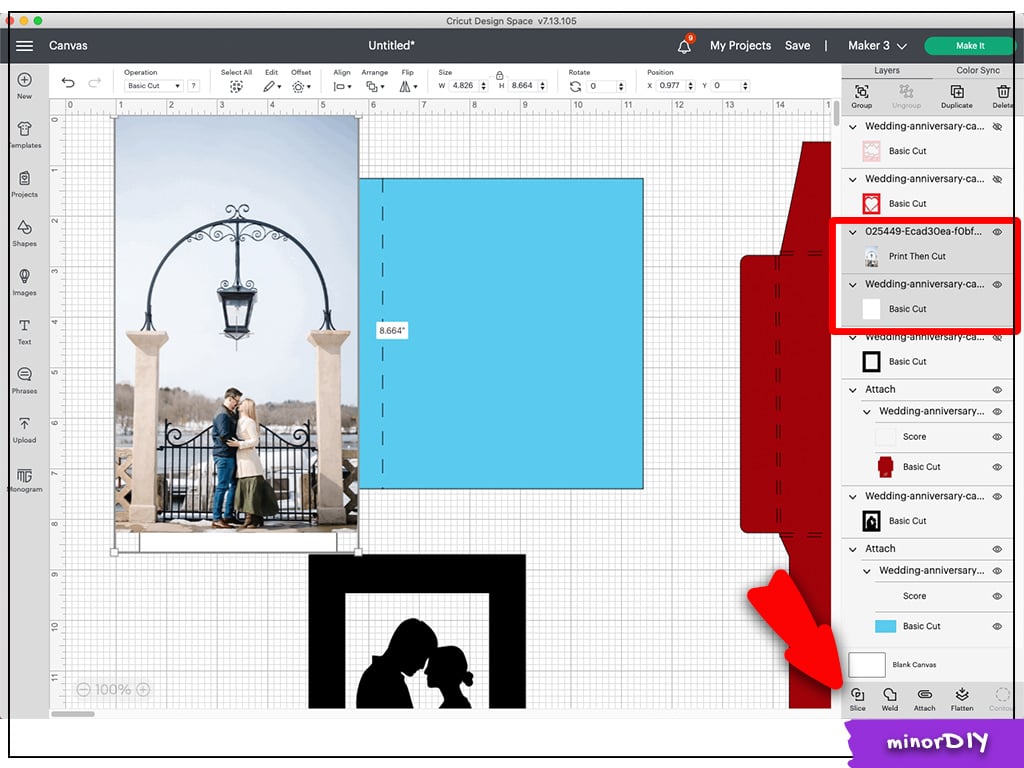Show the hidden group with red heart thumbnail
Viewport: 1024px width, 768px height.
(997, 179)
